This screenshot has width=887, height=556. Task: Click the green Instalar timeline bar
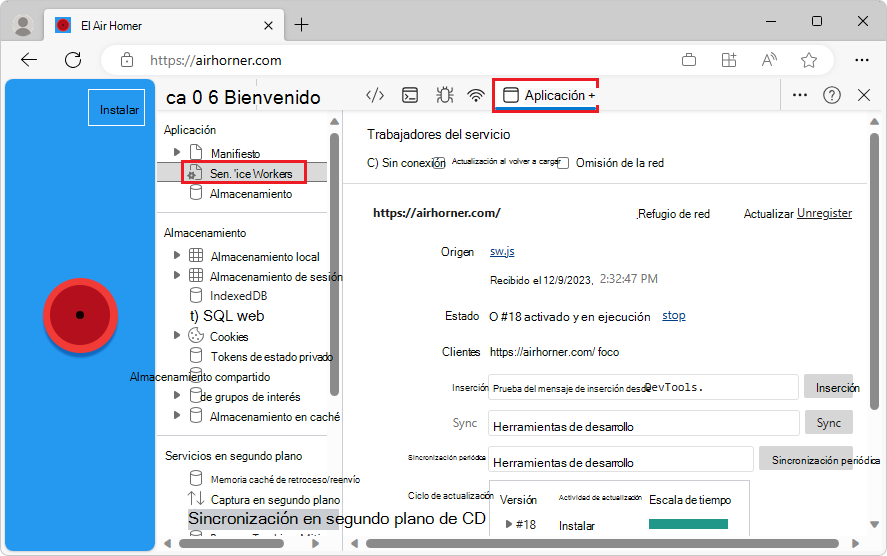coord(688,524)
